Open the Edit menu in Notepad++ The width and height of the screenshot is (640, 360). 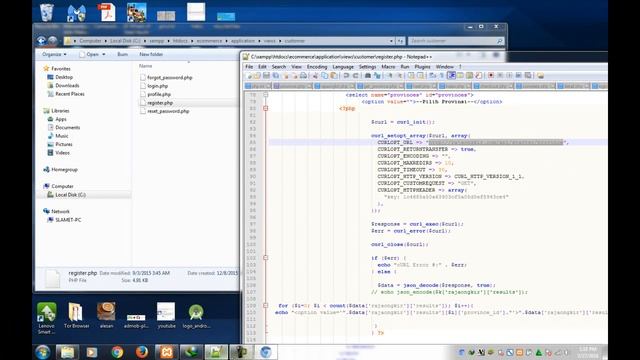[x=262, y=67]
